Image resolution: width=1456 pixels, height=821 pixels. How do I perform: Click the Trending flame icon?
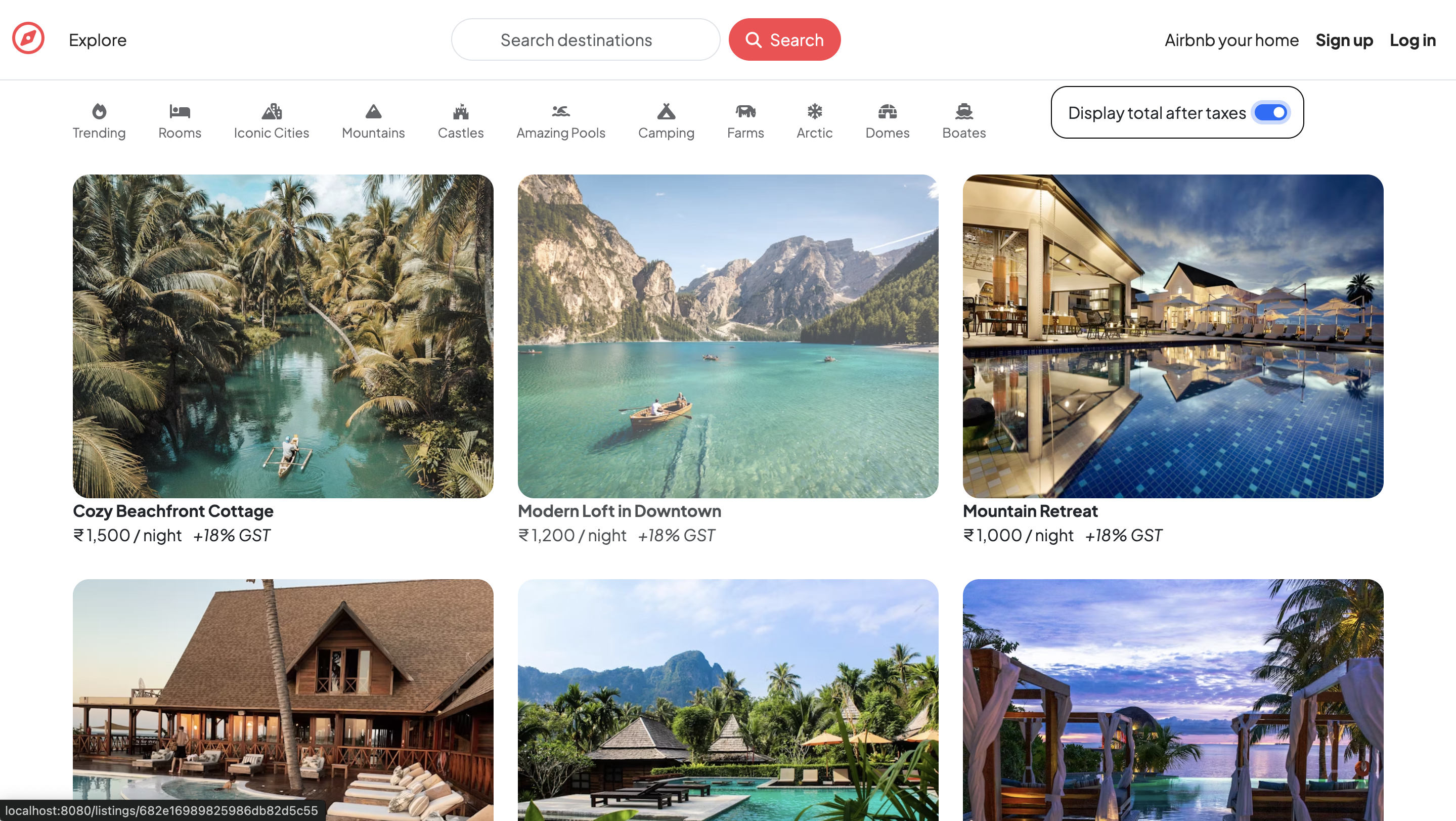99,111
